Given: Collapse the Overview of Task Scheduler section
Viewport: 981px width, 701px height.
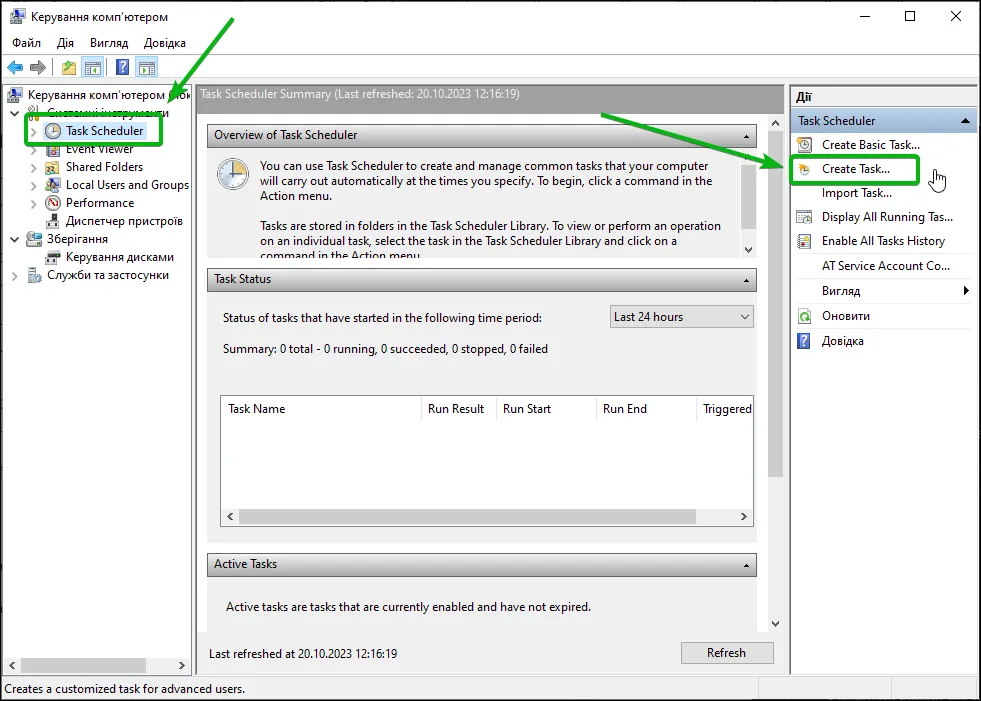Looking at the screenshot, I should click(746, 136).
